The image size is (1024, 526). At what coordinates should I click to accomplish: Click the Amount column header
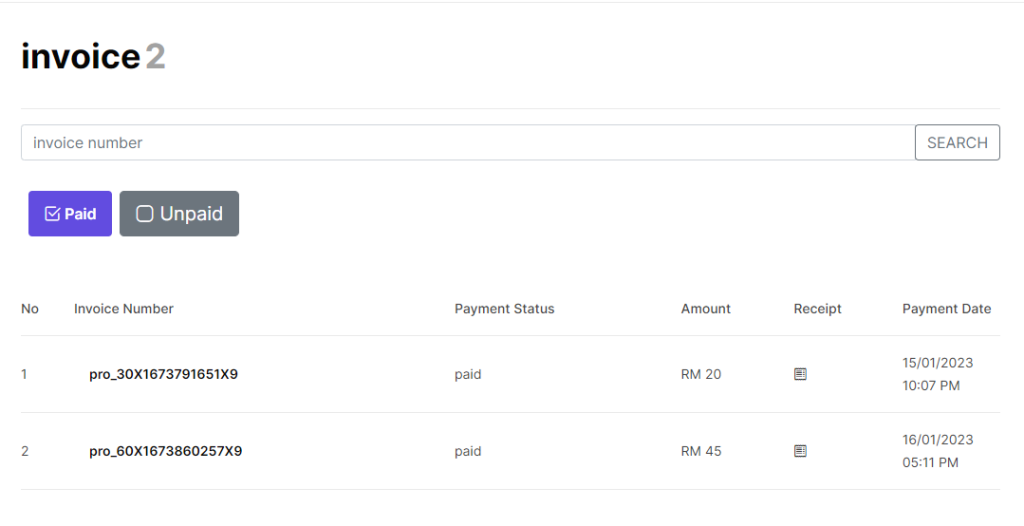705,308
